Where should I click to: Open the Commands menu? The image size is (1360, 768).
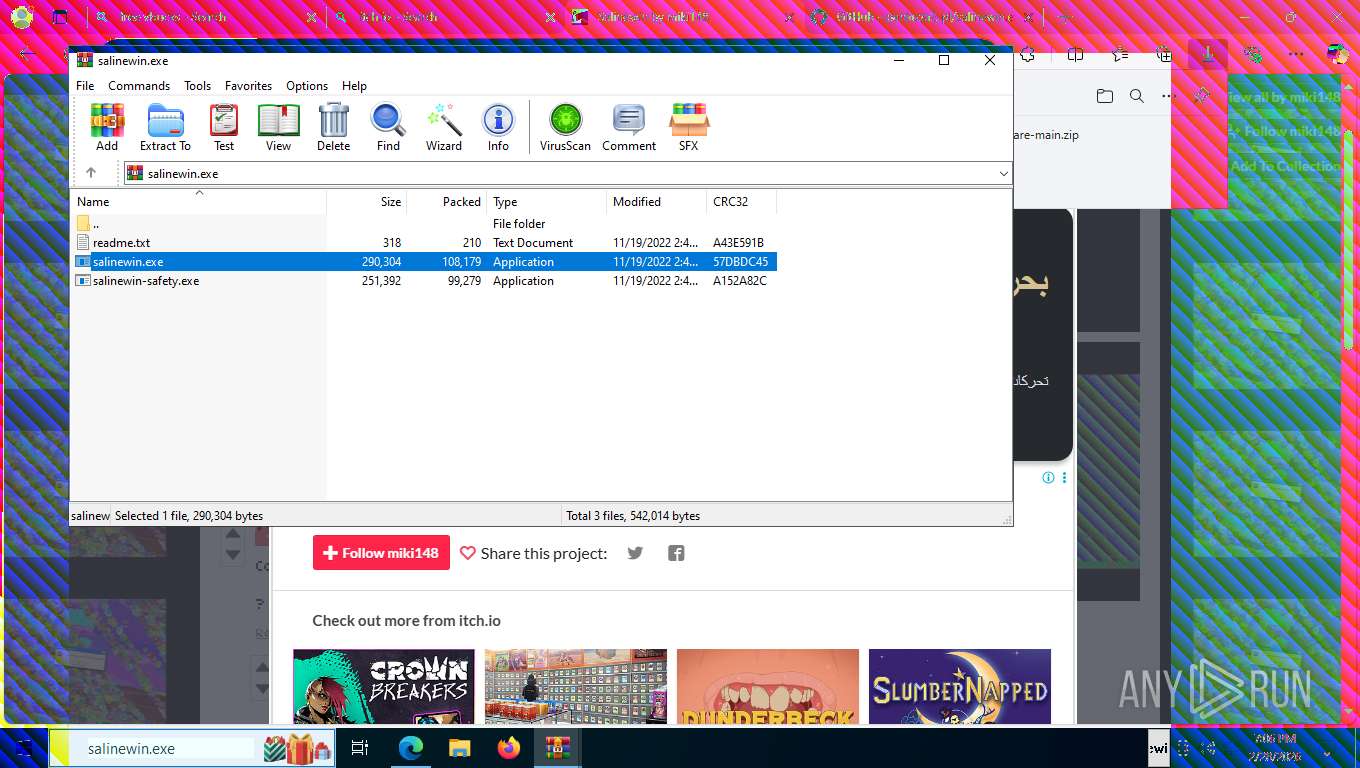139,86
